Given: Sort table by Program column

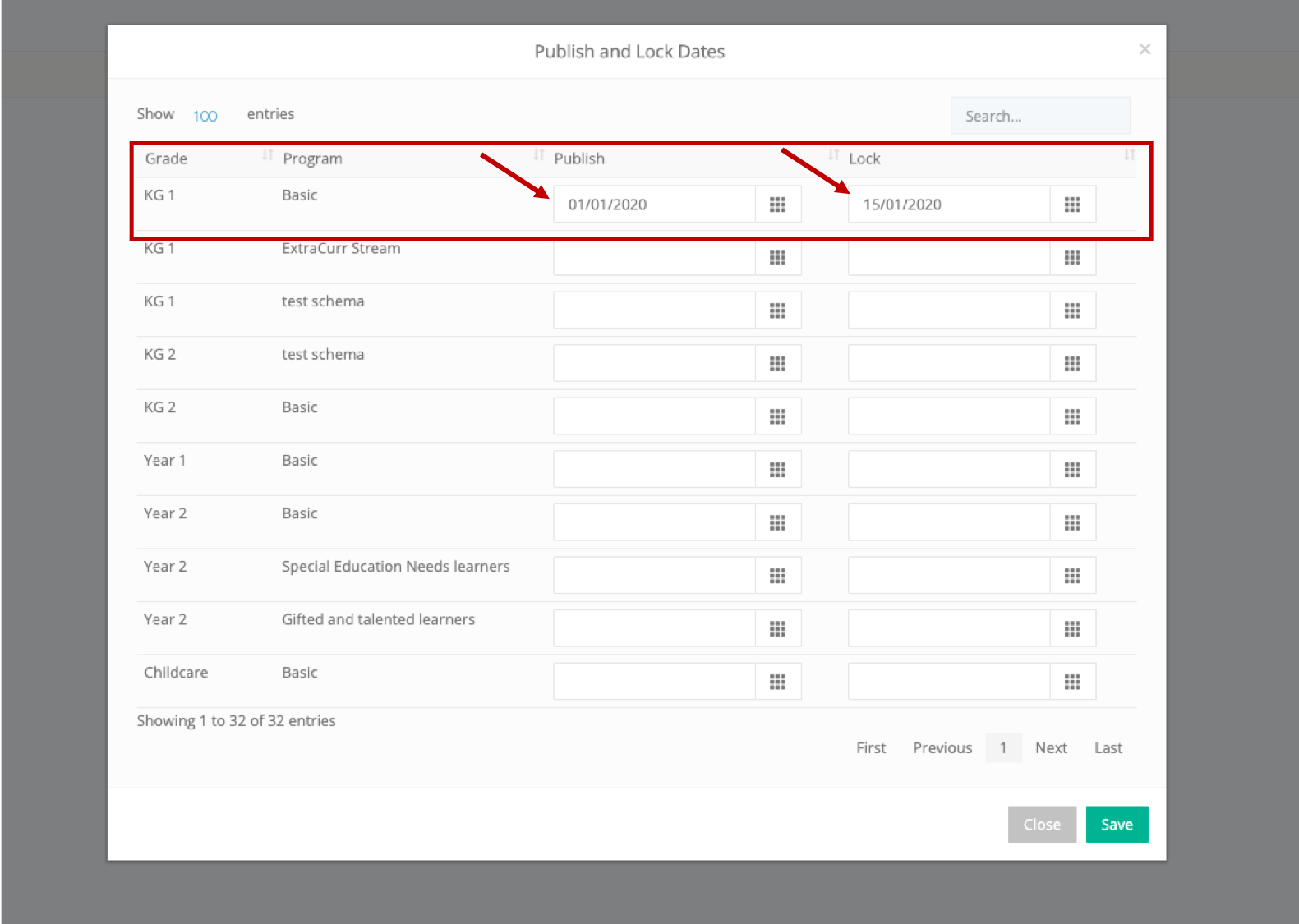Looking at the screenshot, I should (x=411, y=159).
